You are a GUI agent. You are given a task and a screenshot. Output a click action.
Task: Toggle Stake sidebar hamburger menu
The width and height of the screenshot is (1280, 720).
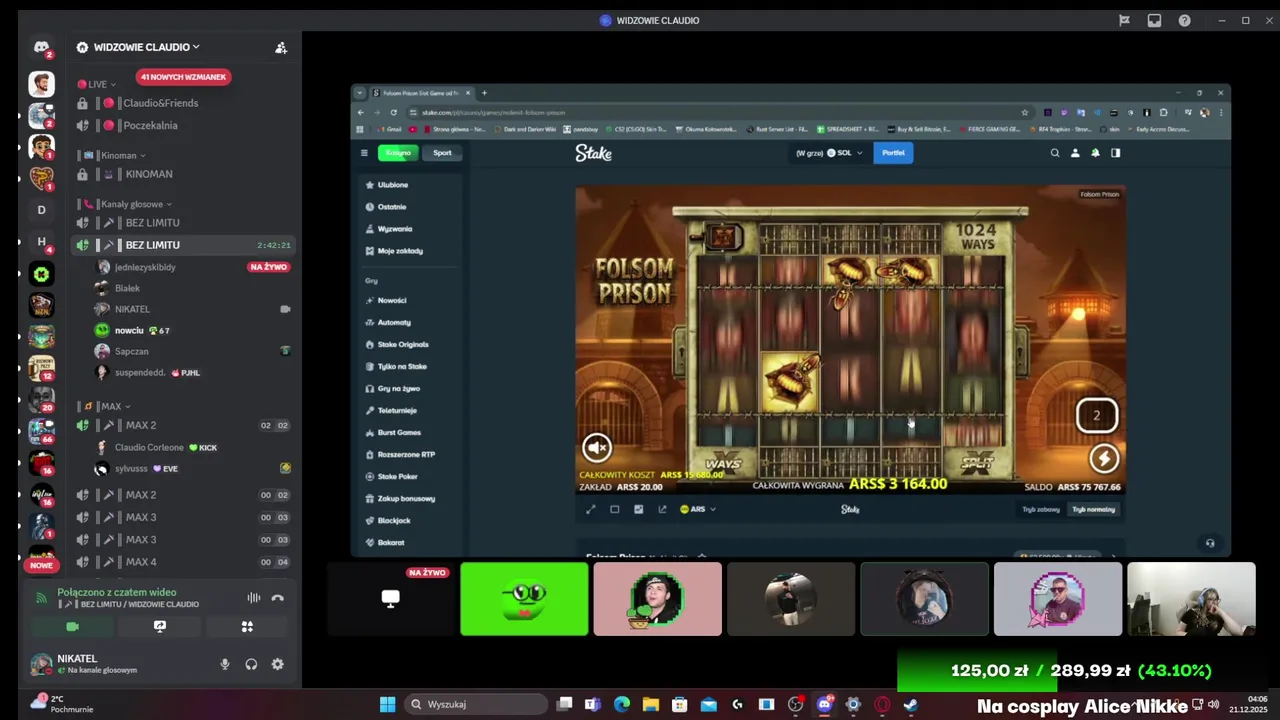[x=364, y=153]
